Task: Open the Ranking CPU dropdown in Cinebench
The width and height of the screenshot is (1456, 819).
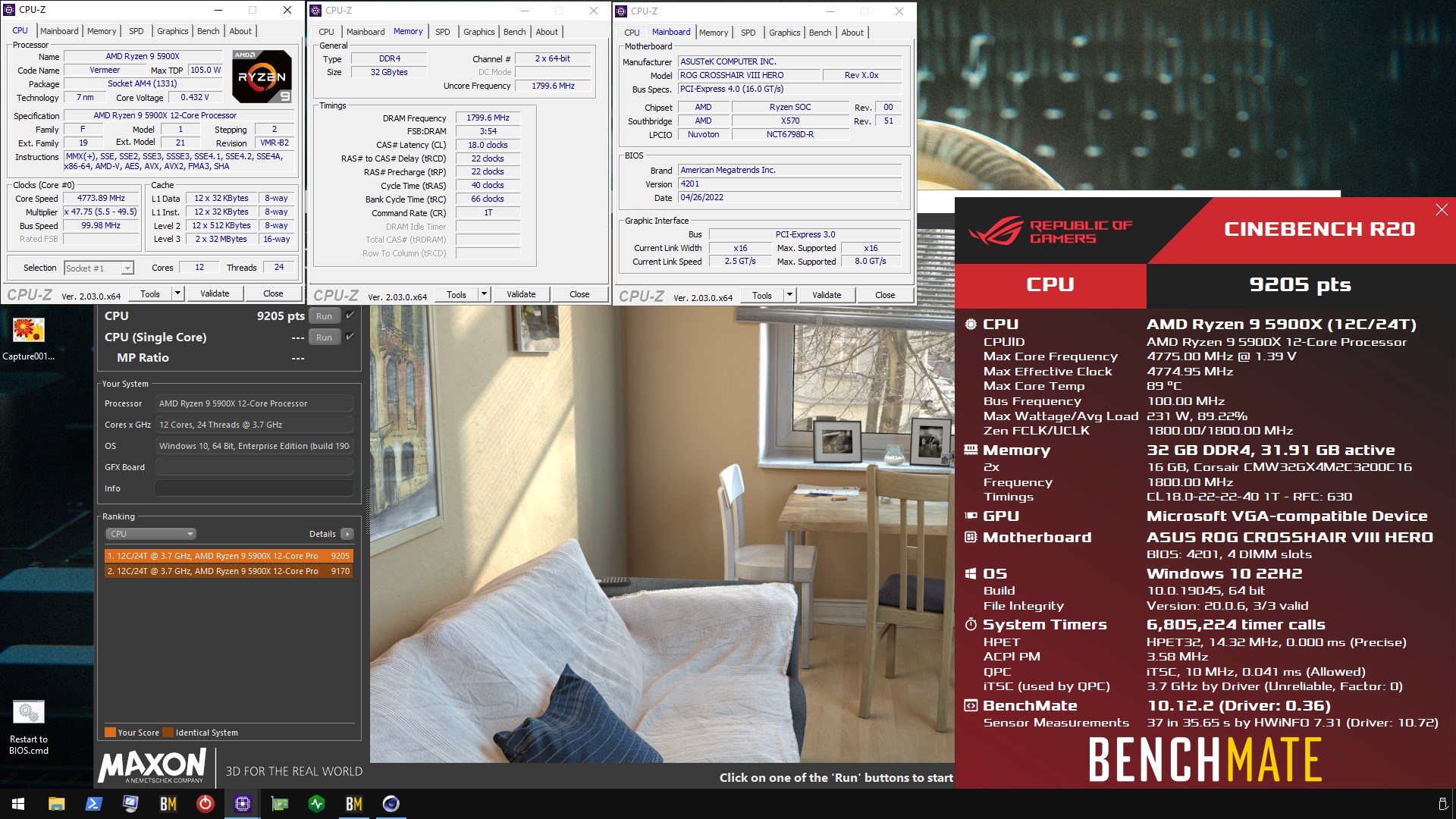Action: (150, 534)
